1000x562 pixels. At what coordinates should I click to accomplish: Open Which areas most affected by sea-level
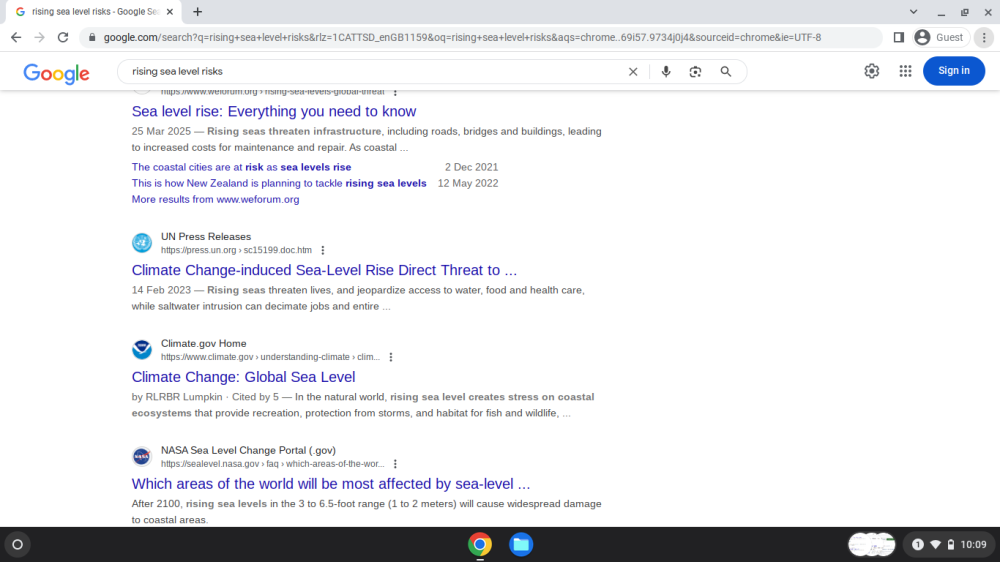[330, 484]
